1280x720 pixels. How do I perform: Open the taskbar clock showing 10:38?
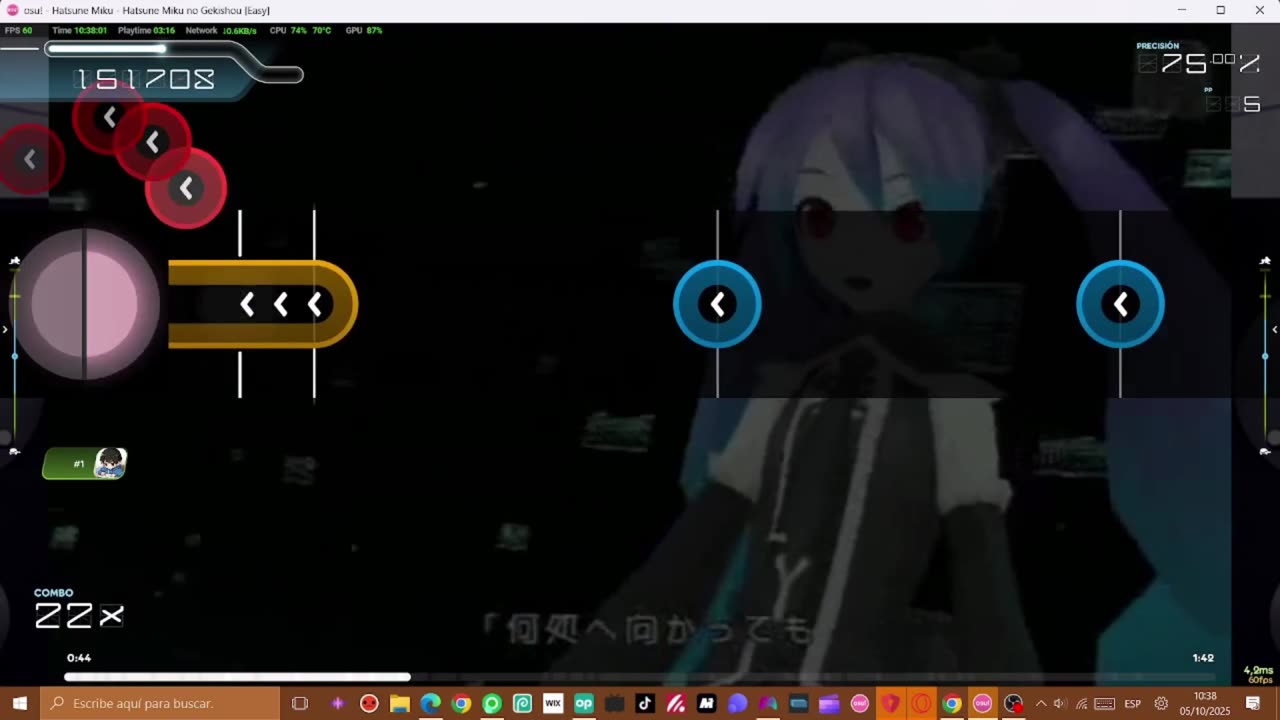(1205, 703)
